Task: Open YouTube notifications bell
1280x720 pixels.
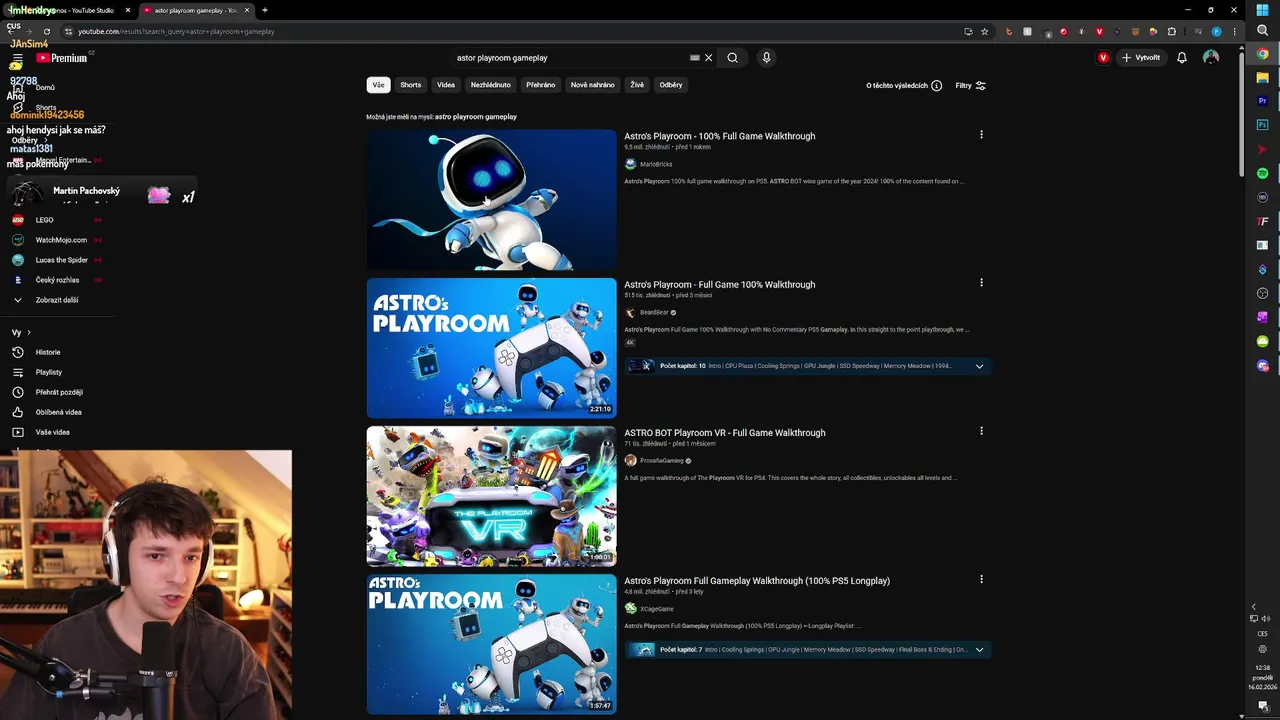Action: [1181, 58]
